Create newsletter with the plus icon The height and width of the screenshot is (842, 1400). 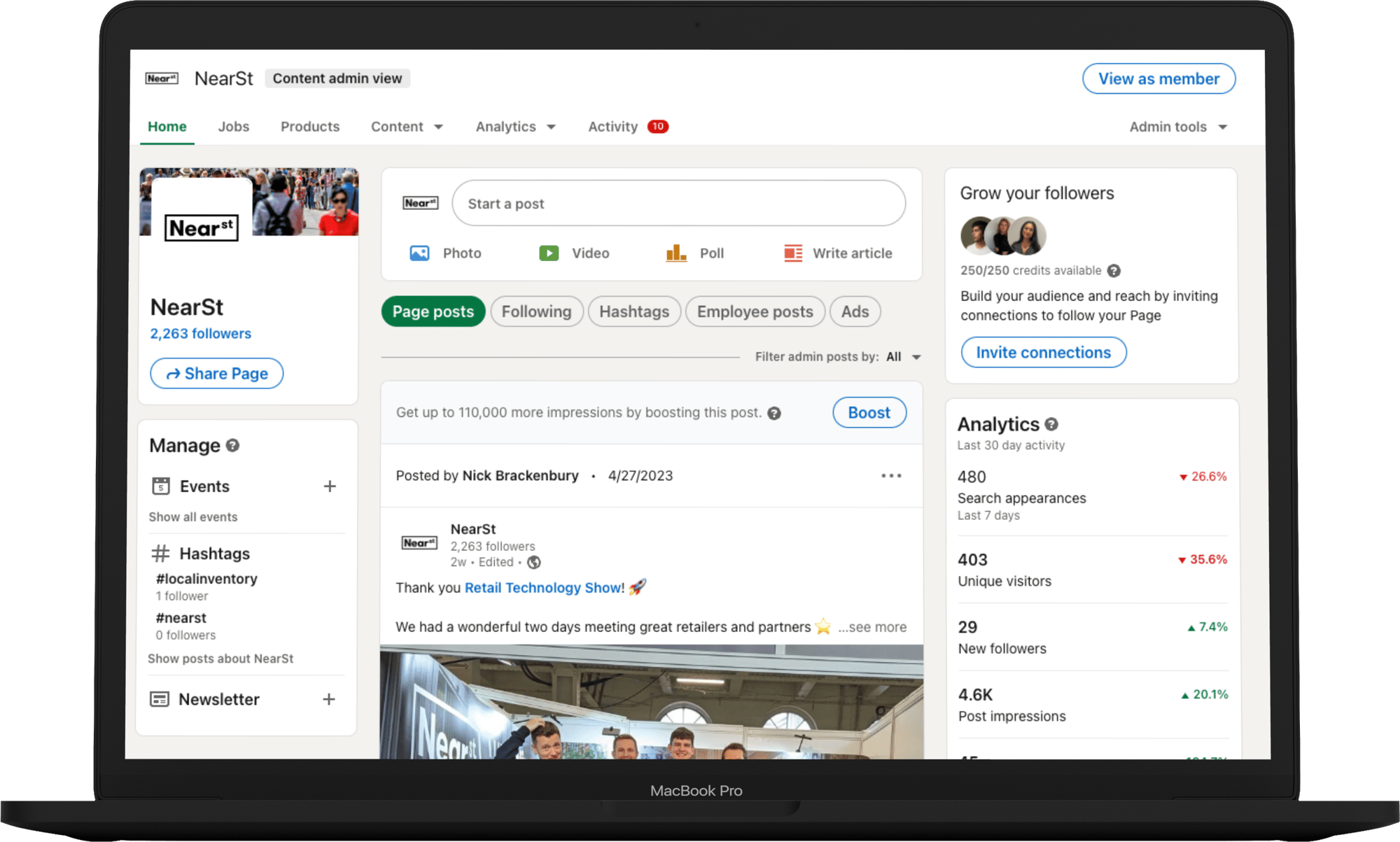329,699
